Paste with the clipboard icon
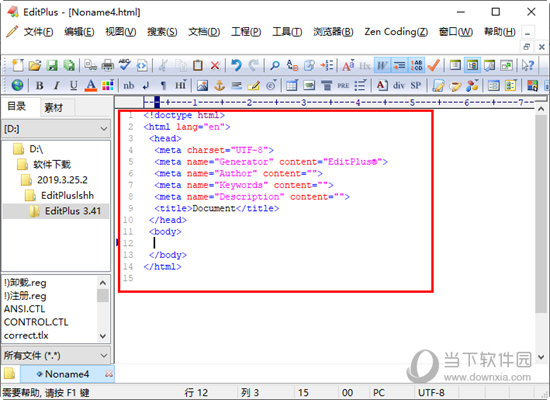This screenshot has height=400, width=550. [198, 65]
